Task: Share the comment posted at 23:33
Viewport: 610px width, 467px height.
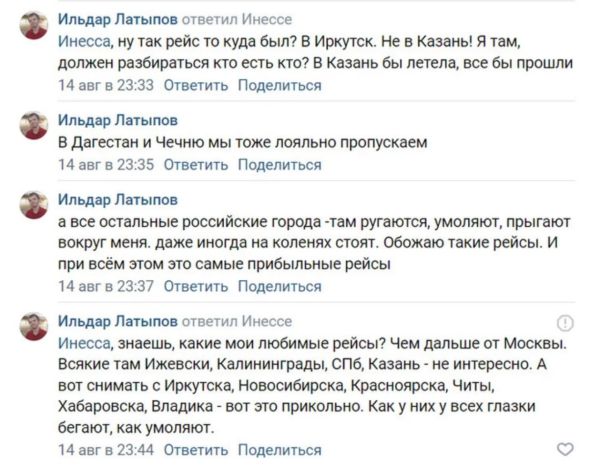Action: [x=279, y=85]
